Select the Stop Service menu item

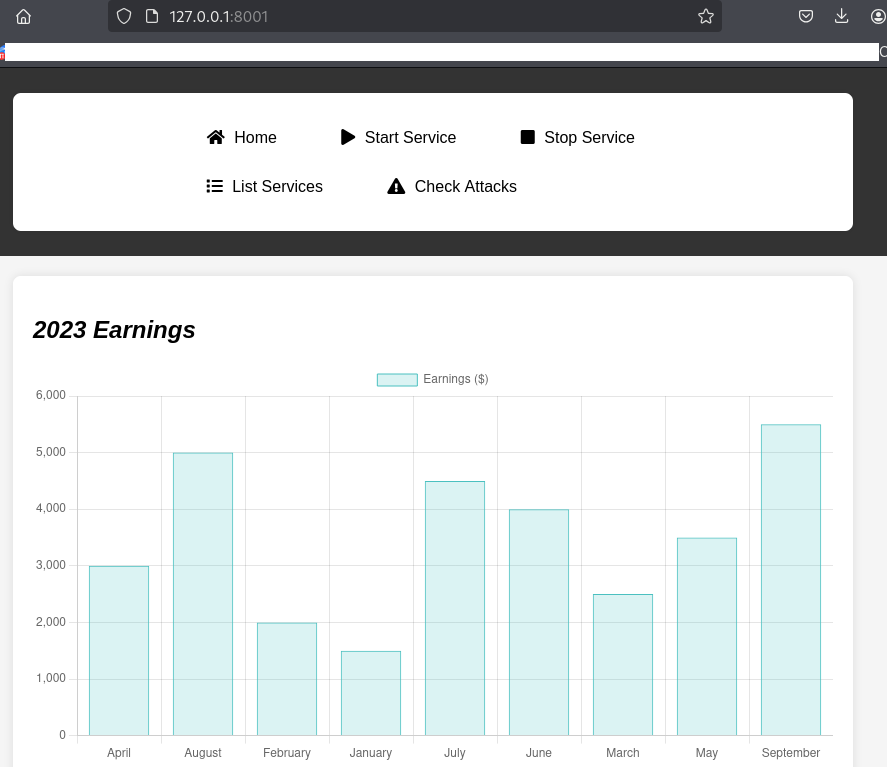pyautogui.click(x=589, y=137)
